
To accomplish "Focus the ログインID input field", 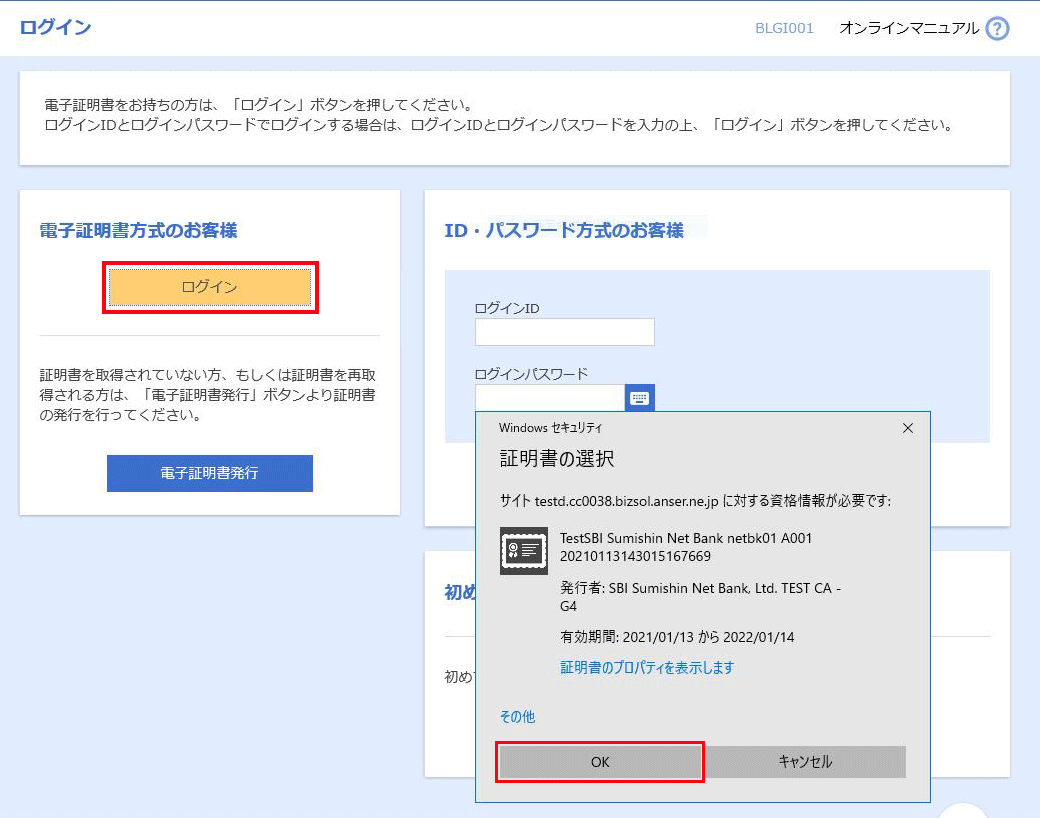I will 564,332.
